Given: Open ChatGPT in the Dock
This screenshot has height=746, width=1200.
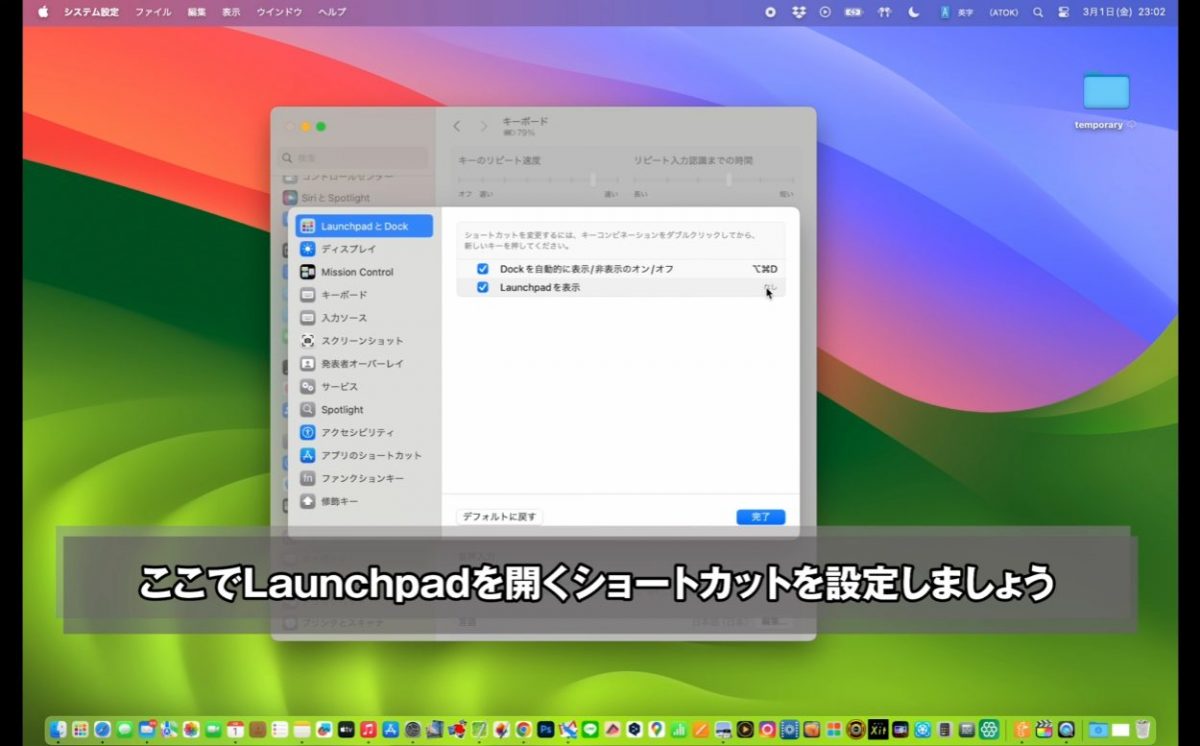Looking at the screenshot, I should click(x=989, y=729).
